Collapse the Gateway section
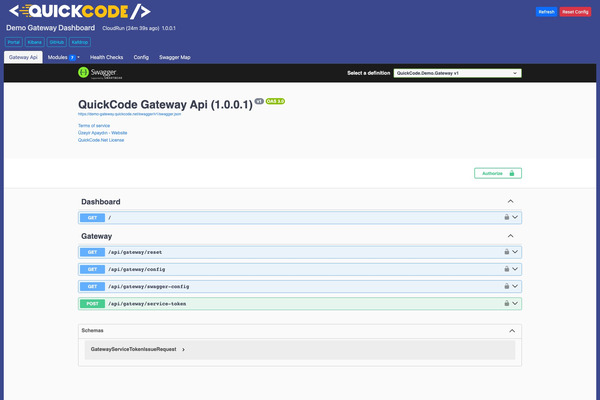 pos(510,236)
